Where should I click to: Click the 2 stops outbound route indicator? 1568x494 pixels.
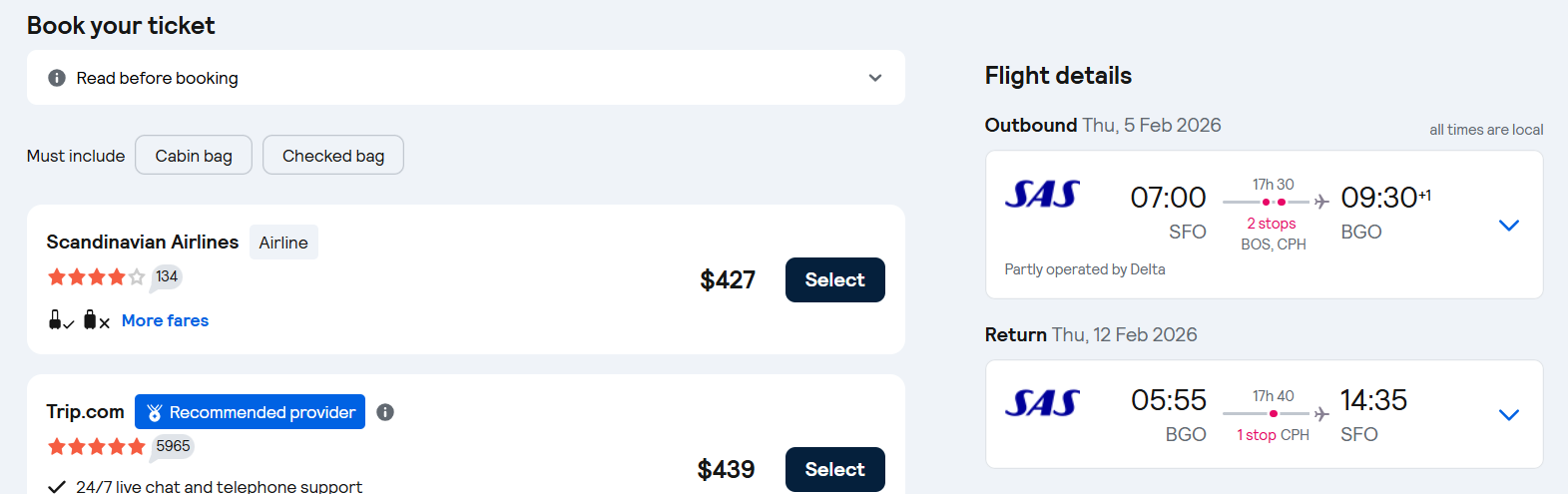[1272, 224]
